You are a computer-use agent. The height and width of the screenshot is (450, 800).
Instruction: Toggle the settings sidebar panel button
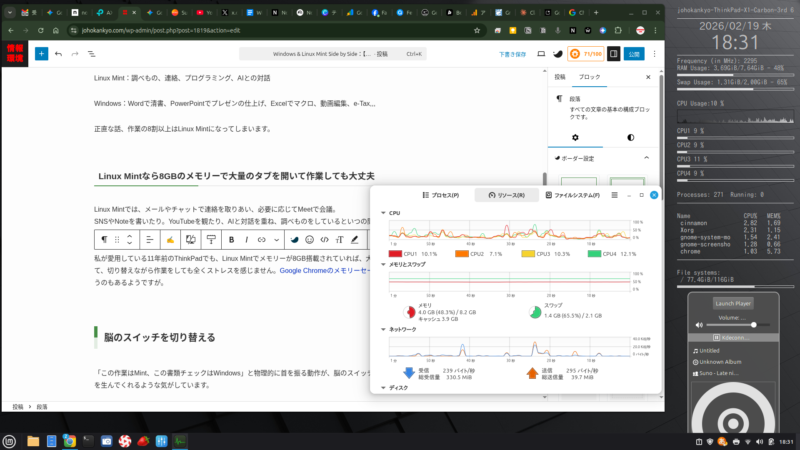(x=614, y=54)
